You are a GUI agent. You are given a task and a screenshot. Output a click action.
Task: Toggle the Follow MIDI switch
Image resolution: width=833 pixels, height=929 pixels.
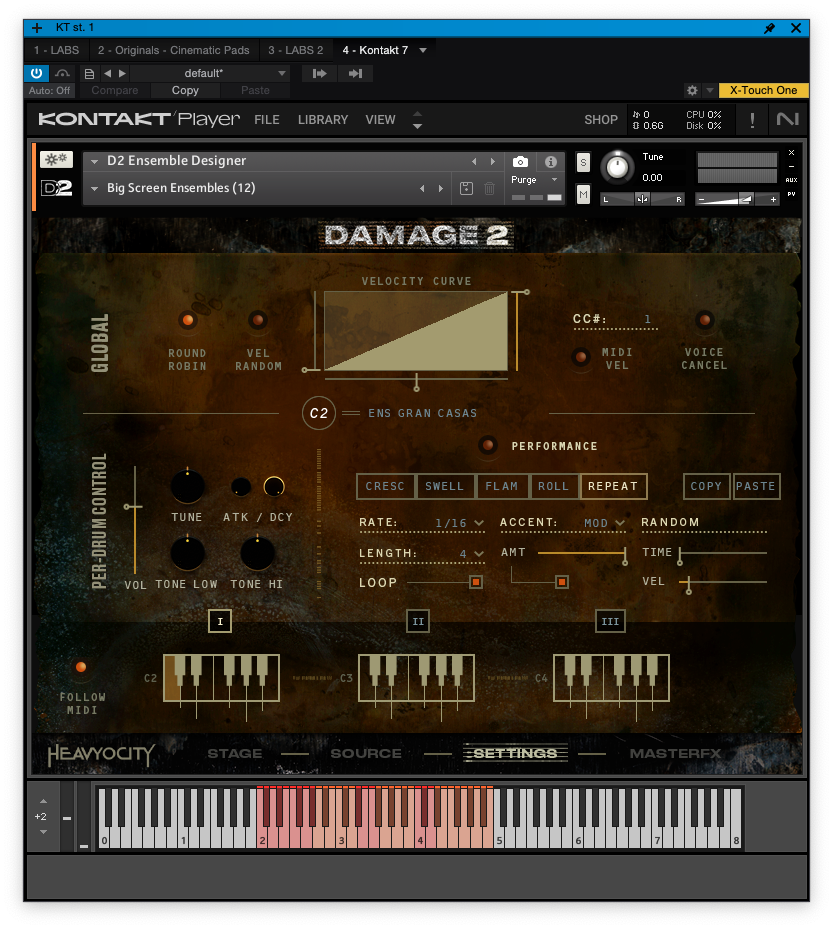[x=81, y=667]
